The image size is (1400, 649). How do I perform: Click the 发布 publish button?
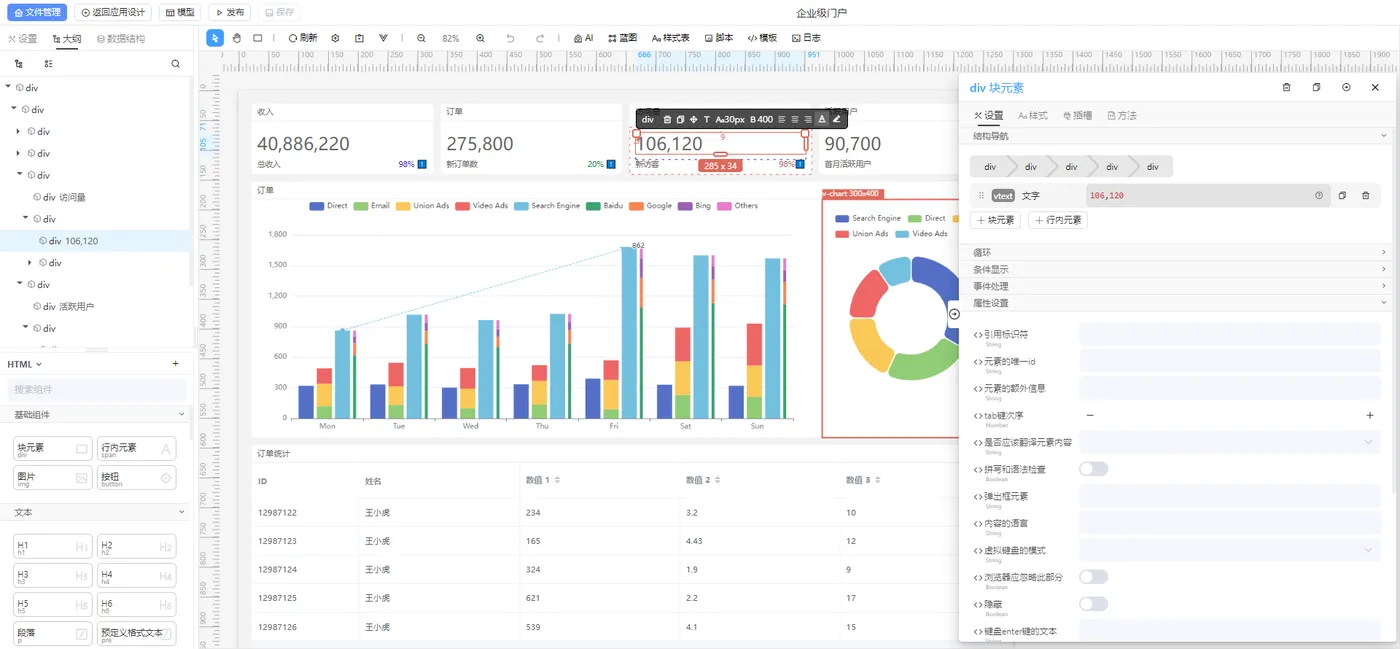(229, 12)
